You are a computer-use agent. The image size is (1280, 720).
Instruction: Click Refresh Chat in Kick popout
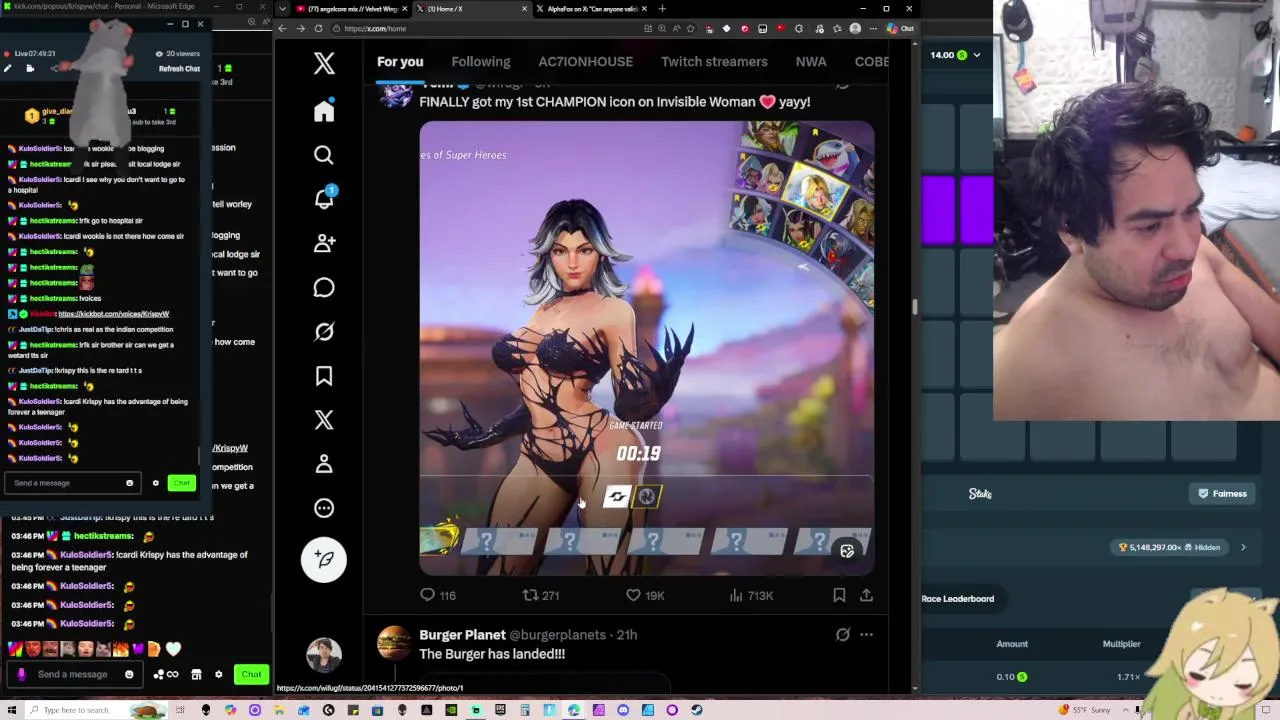pos(179,69)
